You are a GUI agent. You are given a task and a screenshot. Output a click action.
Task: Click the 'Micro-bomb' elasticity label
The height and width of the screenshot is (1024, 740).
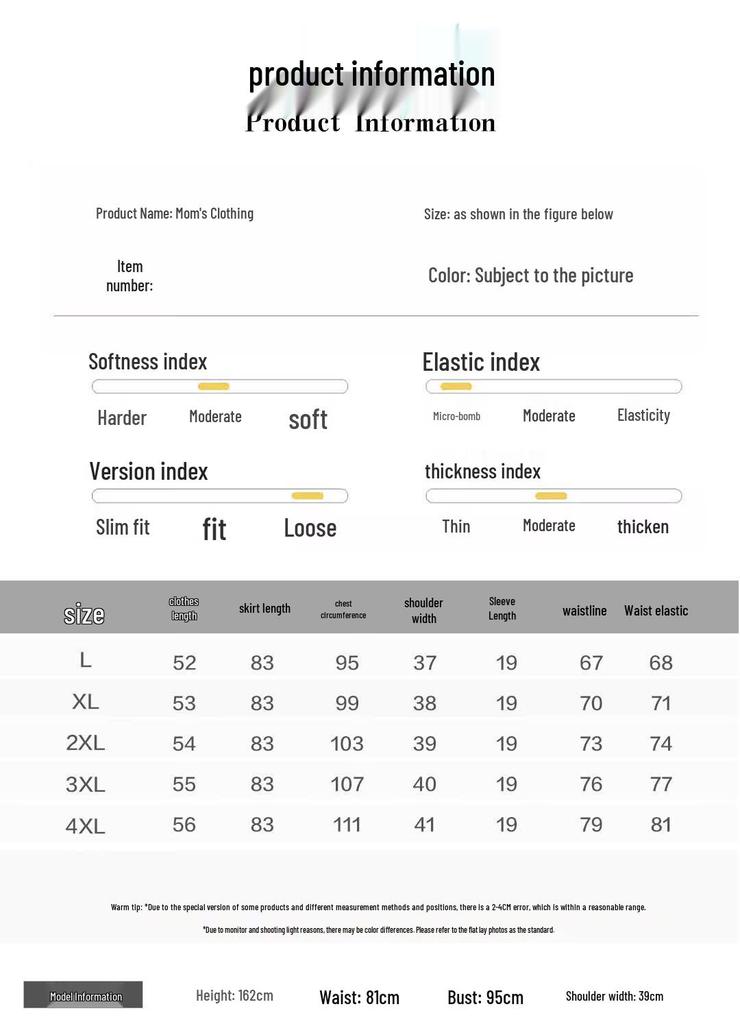click(x=457, y=416)
